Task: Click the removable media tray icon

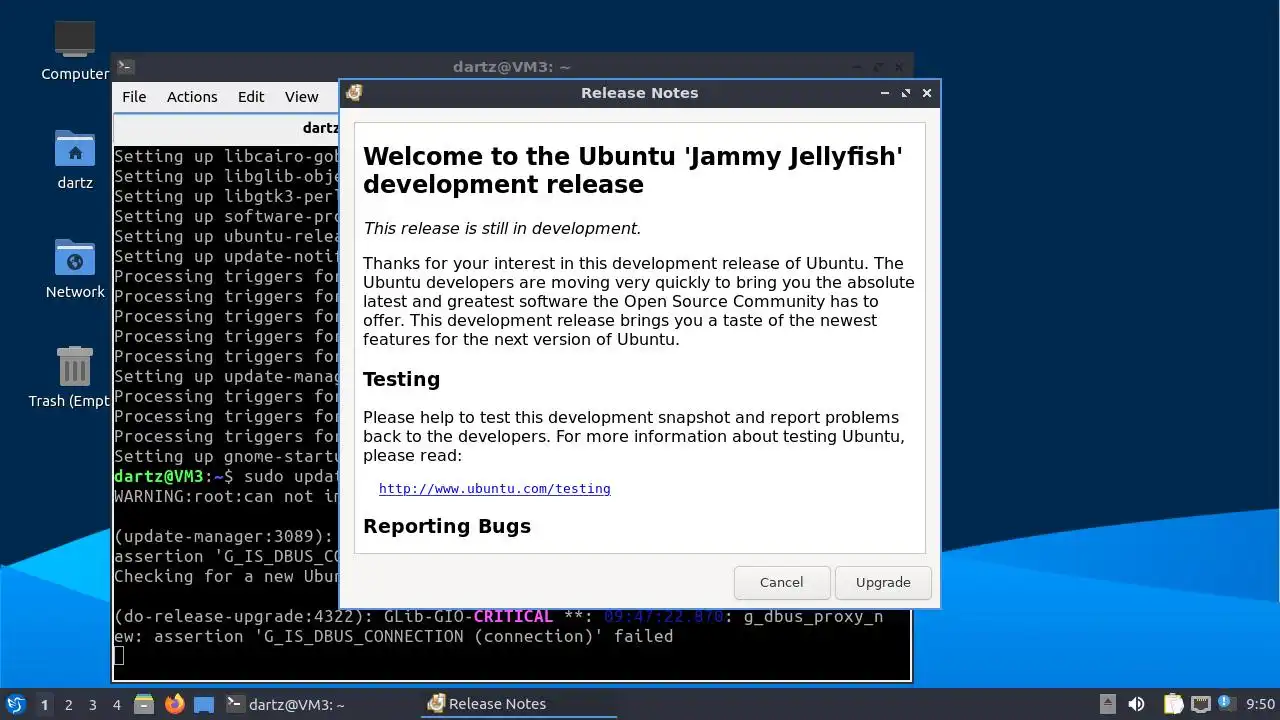Action: 1108,704
